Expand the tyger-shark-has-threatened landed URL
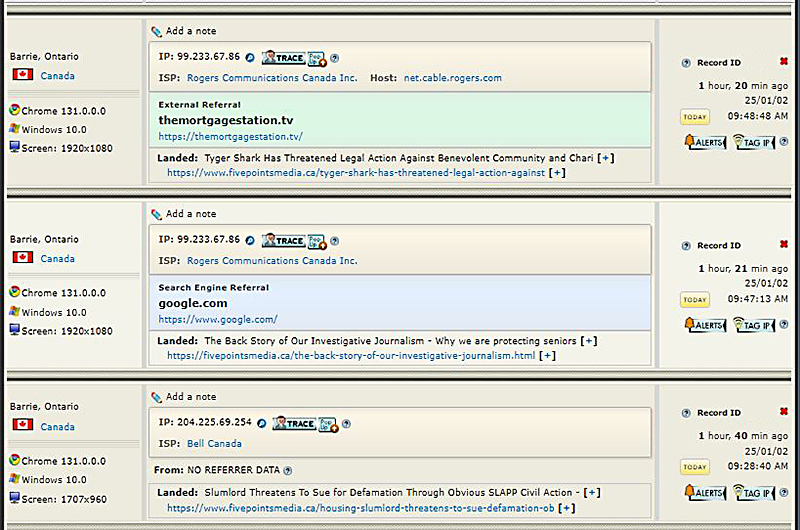Screen dimensions: 800x530 click(557, 173)
